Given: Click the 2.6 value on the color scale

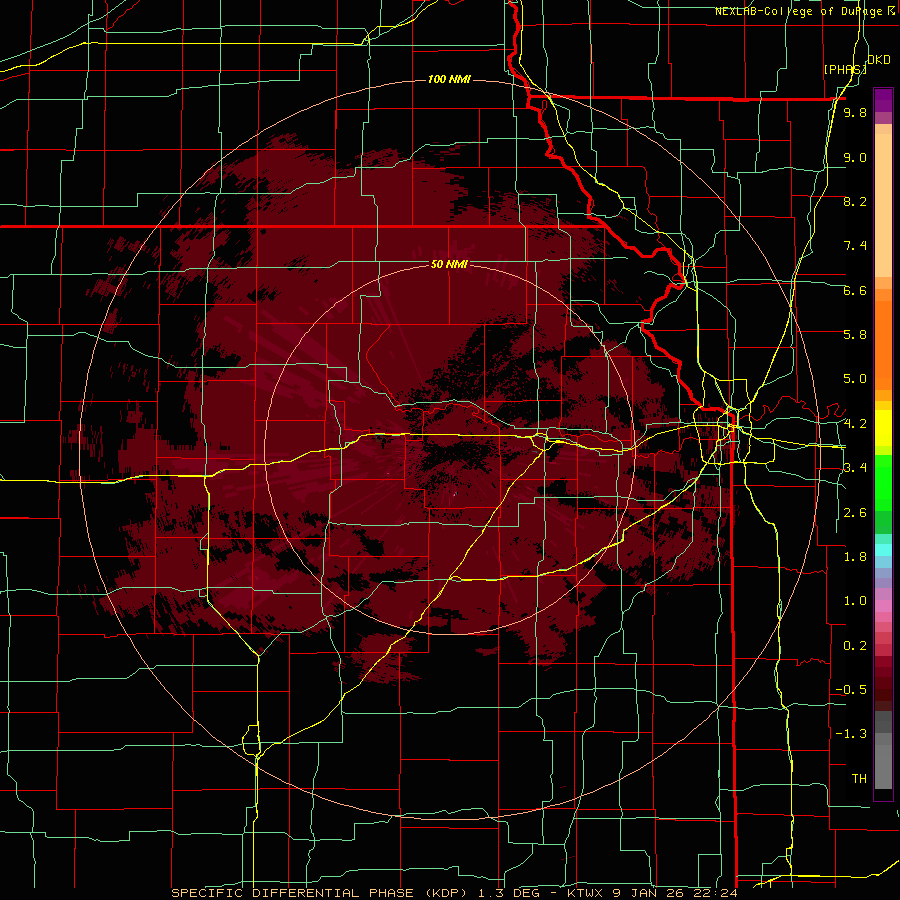Looking at the screenshot, I should 855,513.
